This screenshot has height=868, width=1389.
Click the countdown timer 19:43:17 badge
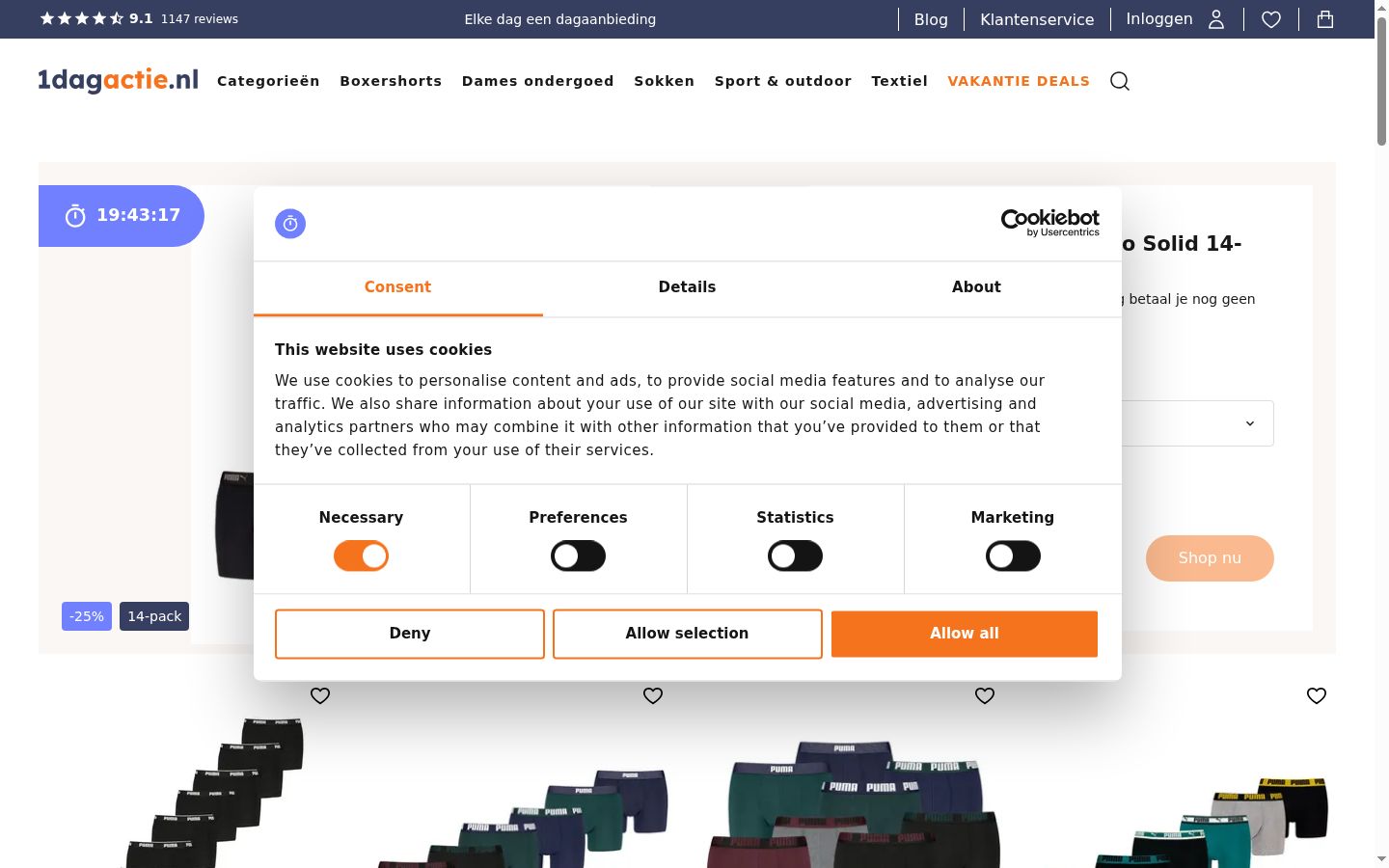(122, 215)
